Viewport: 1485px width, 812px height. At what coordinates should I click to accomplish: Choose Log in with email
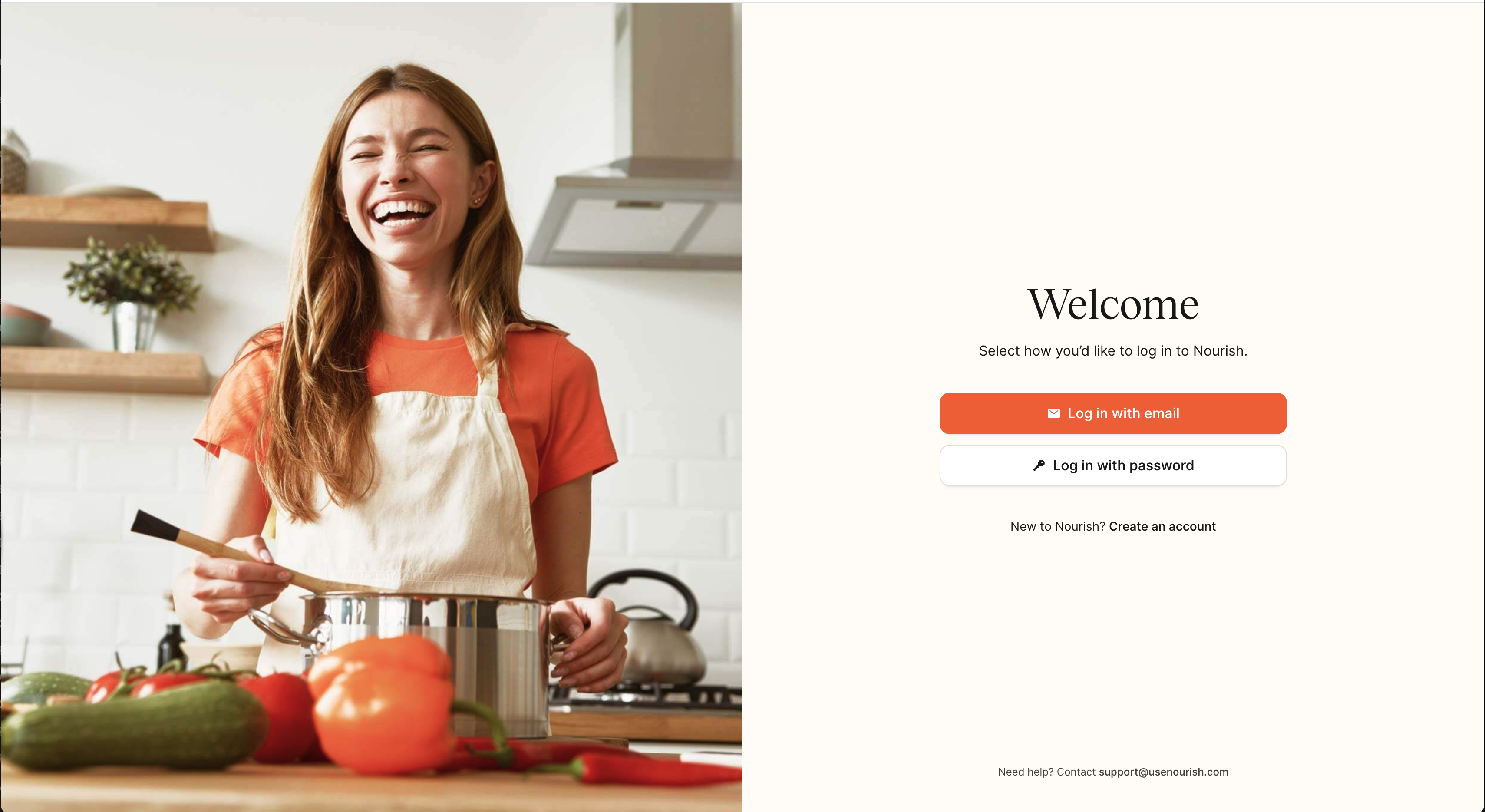coord(1112,413)
